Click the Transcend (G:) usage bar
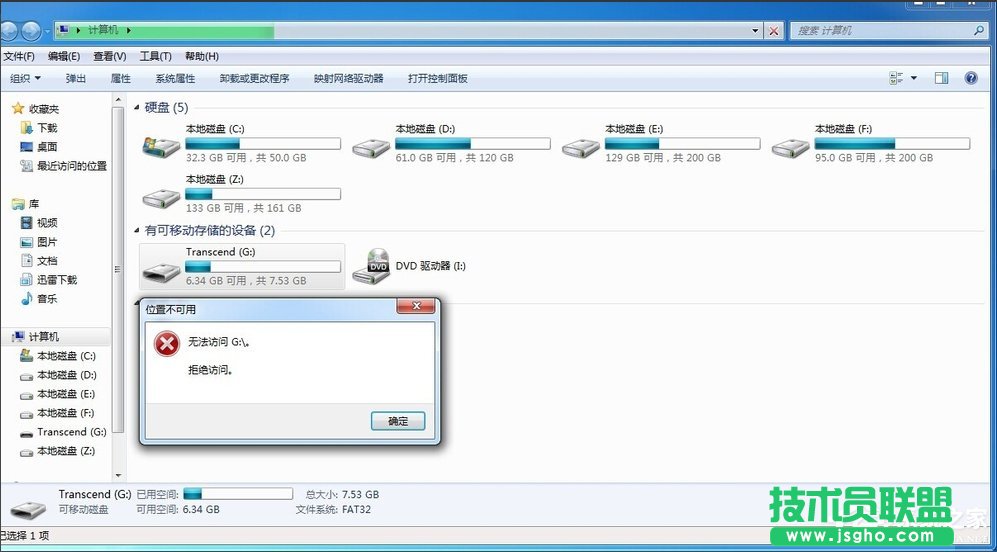Screen dimensions: 997x552 click(263, 266)
